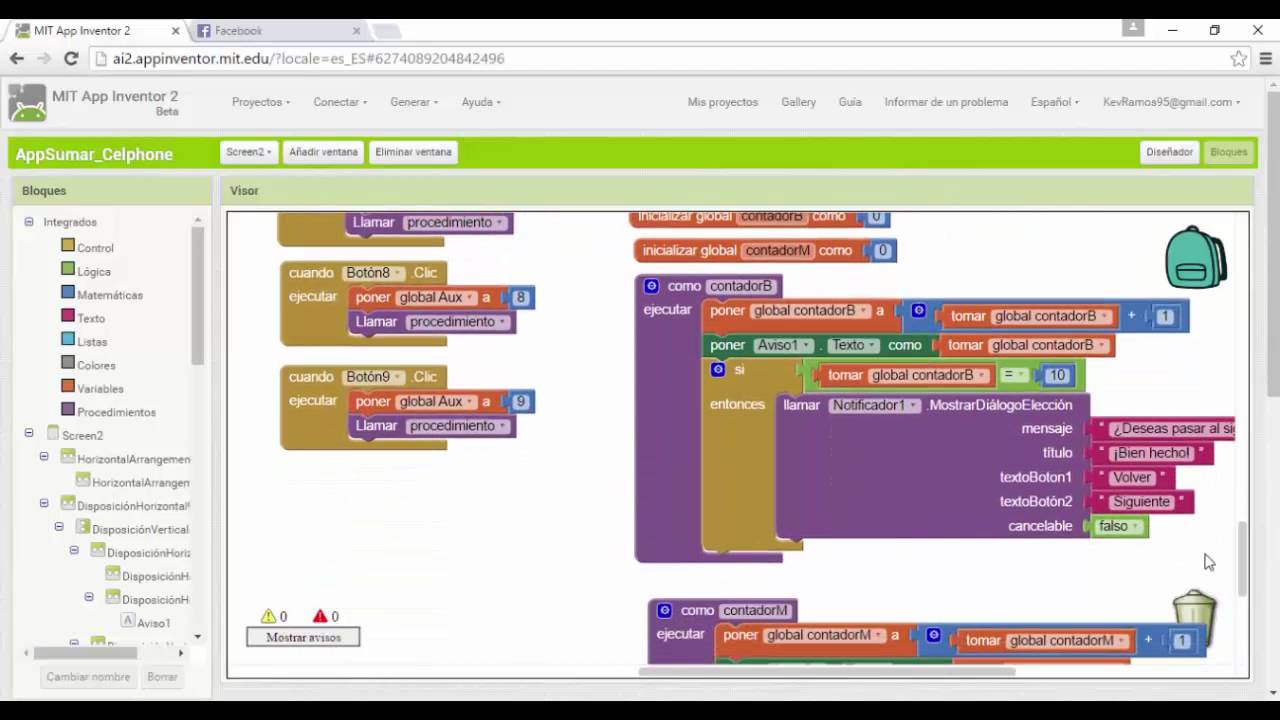The height and width of the screenshot is (720, 1280).
Task: Open the Aviso1 component dropdown in the poner block
Action: 783,345
